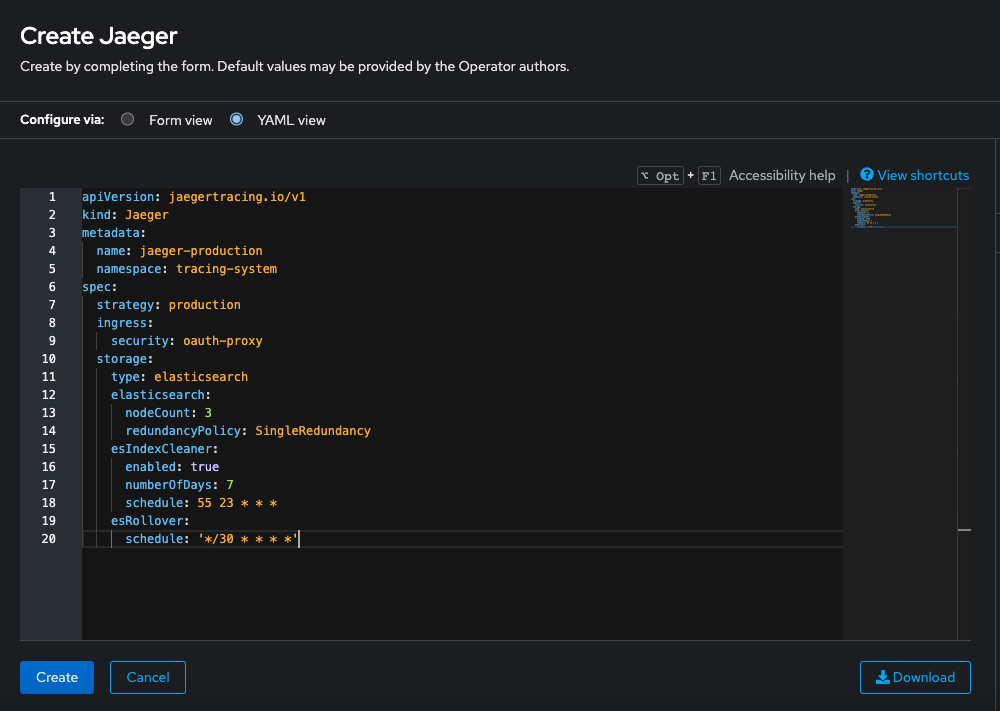The image size is (1000, 711).
Task: Click the SingleRedundancy policy value
Action: click(x=312, y=430)
